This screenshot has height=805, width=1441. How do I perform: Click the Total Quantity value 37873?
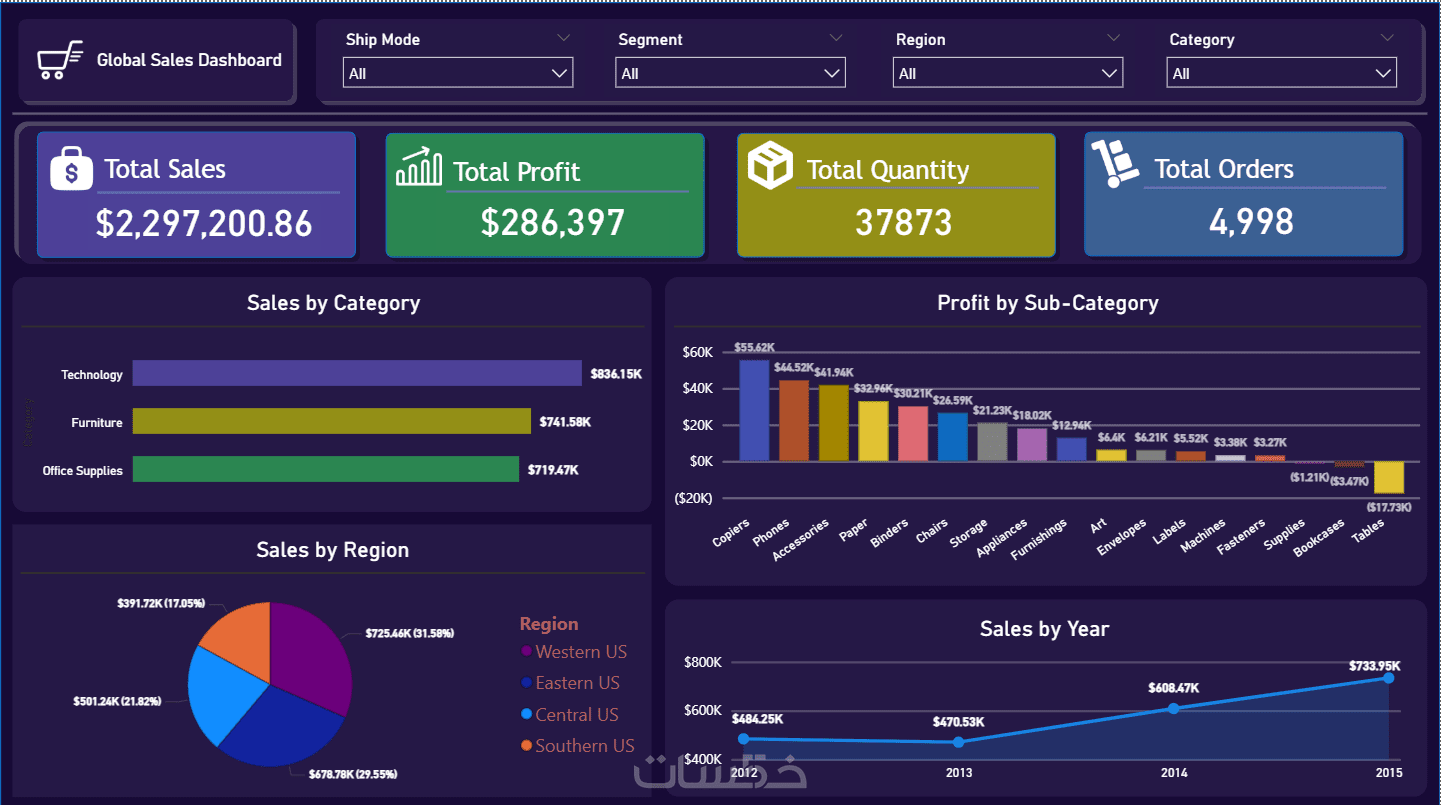coord(903,222)
